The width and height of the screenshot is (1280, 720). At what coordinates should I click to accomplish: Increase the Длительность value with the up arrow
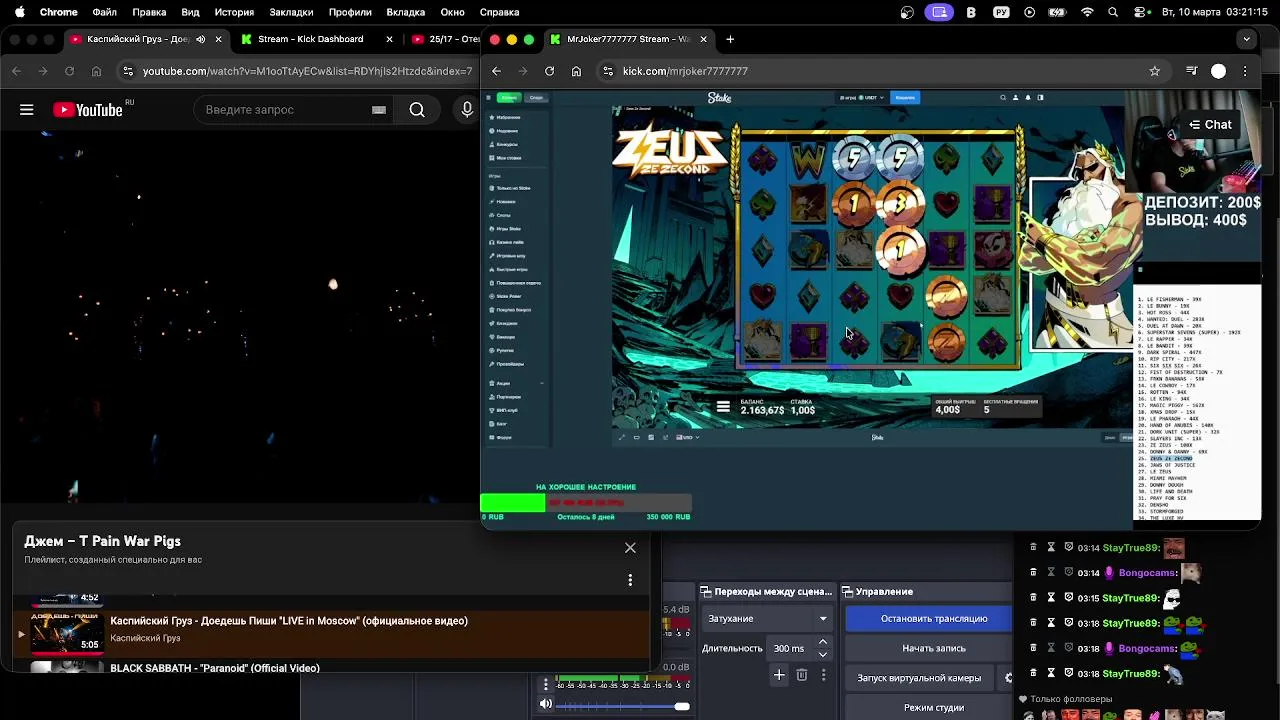823,642
